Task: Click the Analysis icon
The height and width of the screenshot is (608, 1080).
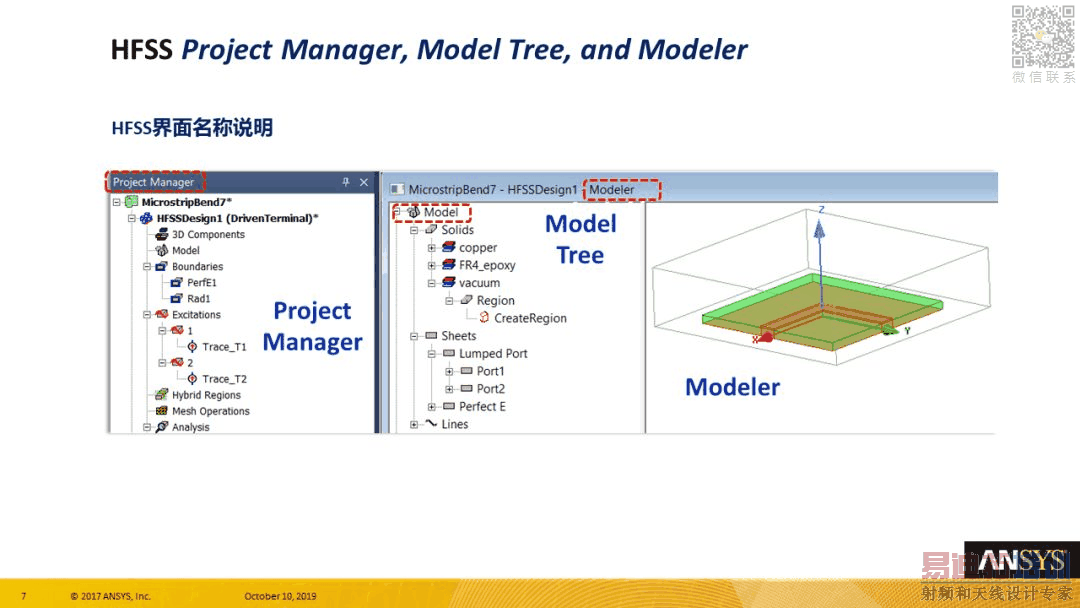Action: click(x=162, y=427)
